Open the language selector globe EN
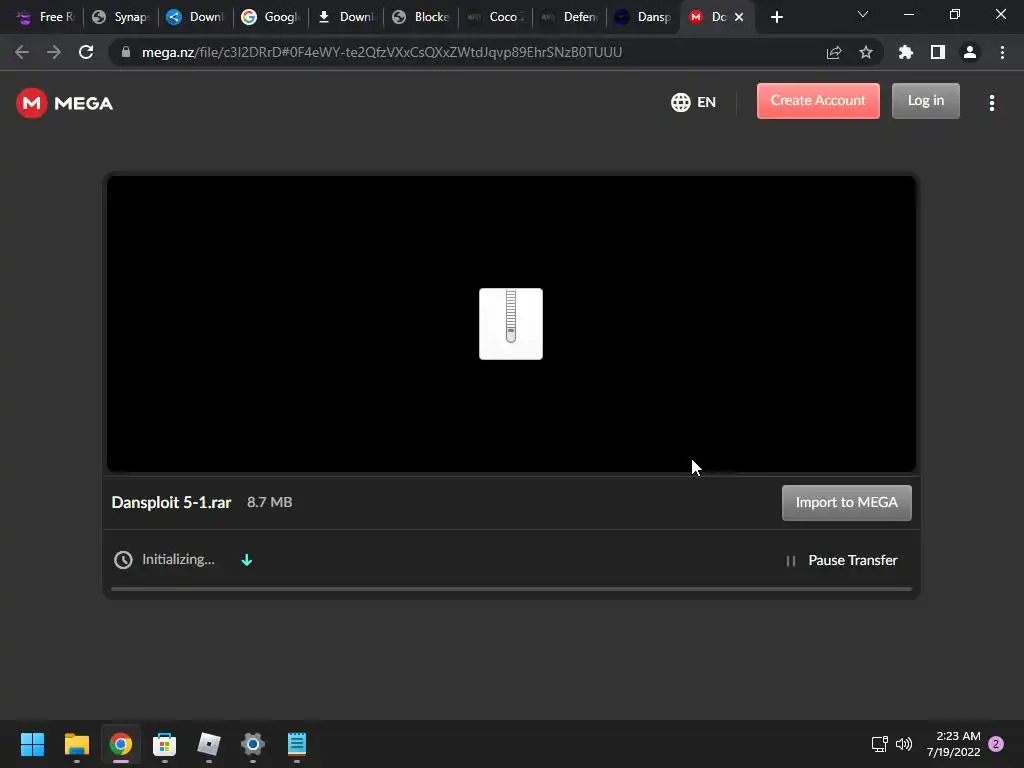1024x768 pixels. click(693, 102)
